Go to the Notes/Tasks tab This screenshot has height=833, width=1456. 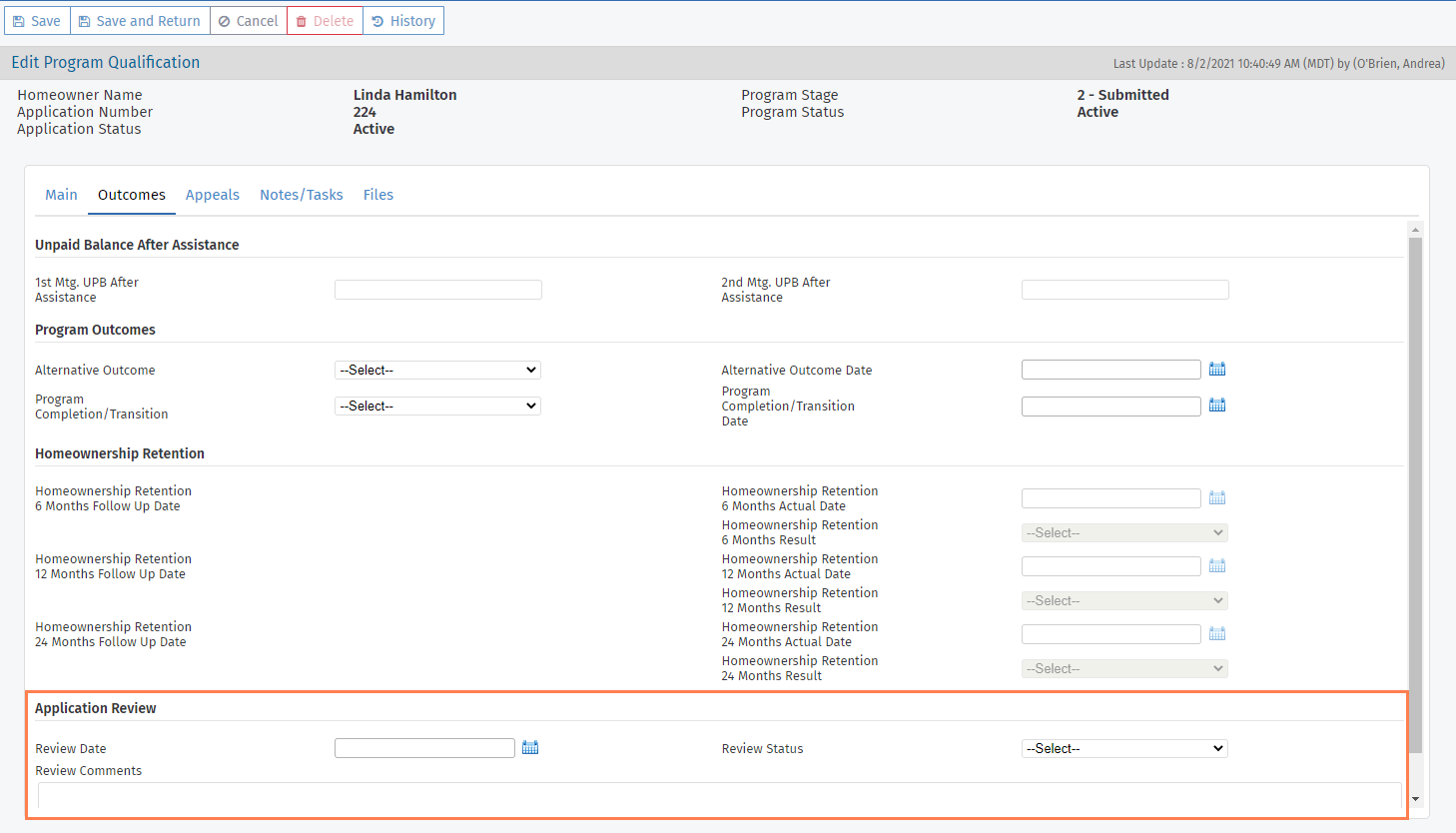(302, 195)
